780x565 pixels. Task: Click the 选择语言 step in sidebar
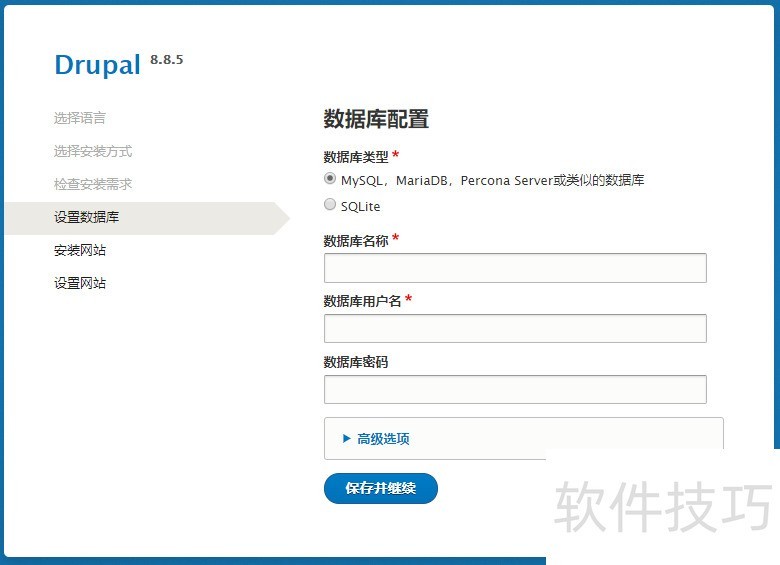80,118
